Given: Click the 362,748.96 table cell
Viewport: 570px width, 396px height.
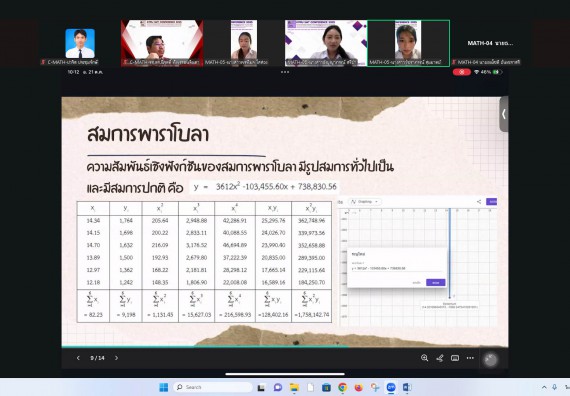Looking at the screenshot, I should (312, 221).
